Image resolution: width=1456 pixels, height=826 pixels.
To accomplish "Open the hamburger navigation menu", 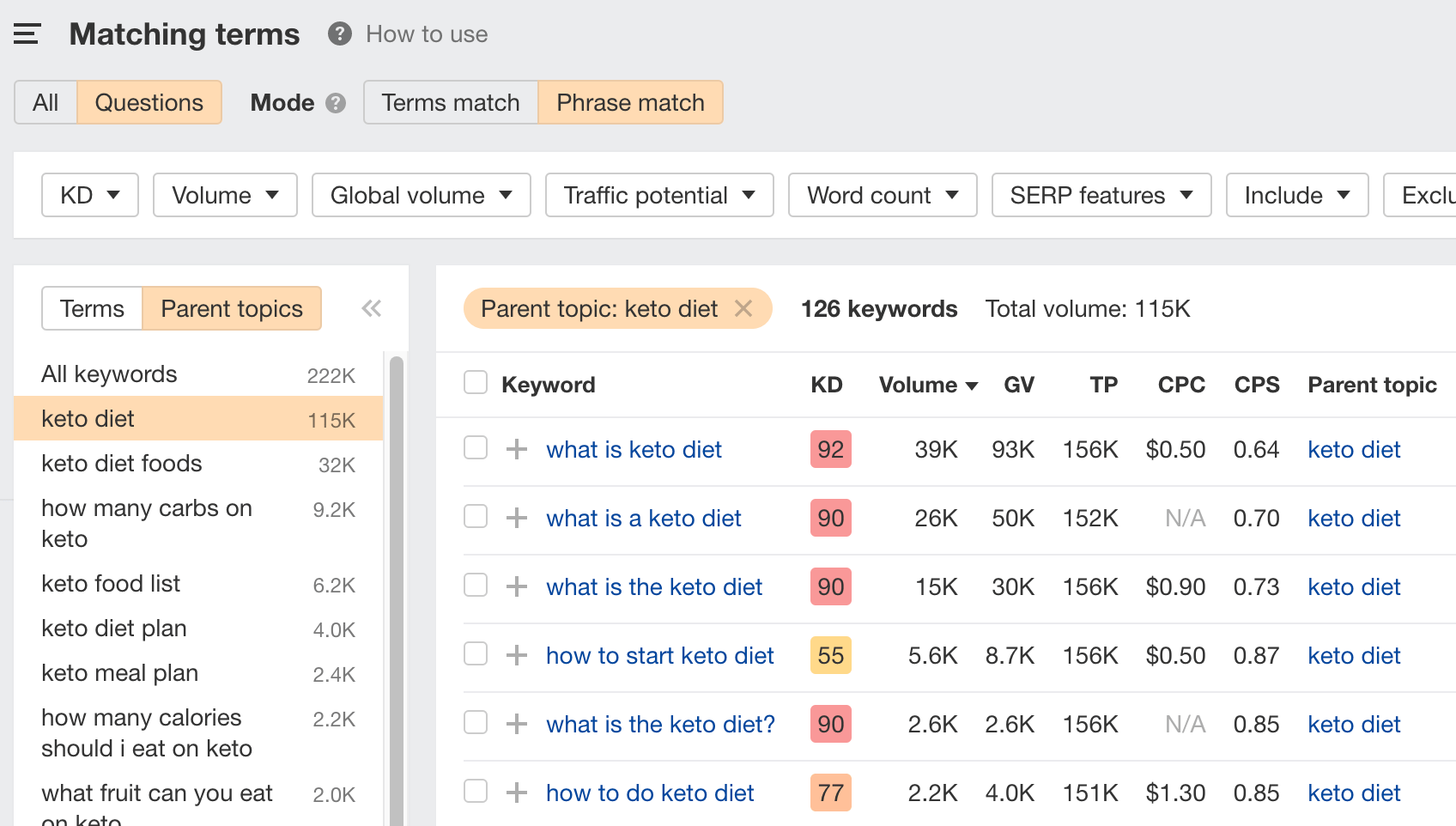I will point(27,33).
